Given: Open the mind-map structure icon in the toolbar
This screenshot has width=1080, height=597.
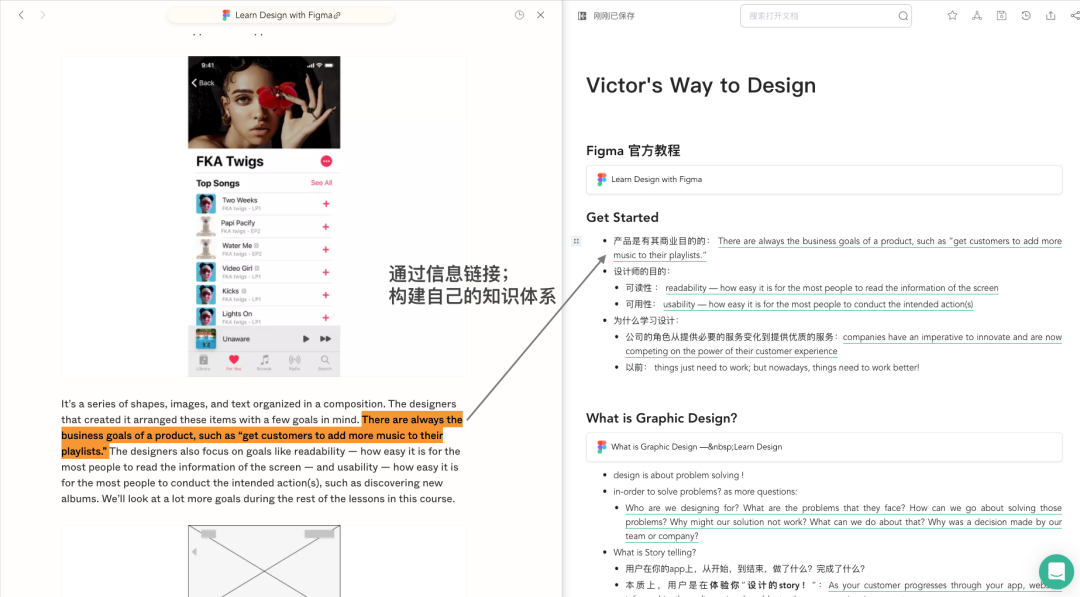Looking at the screenshot, I should (977, 15).
